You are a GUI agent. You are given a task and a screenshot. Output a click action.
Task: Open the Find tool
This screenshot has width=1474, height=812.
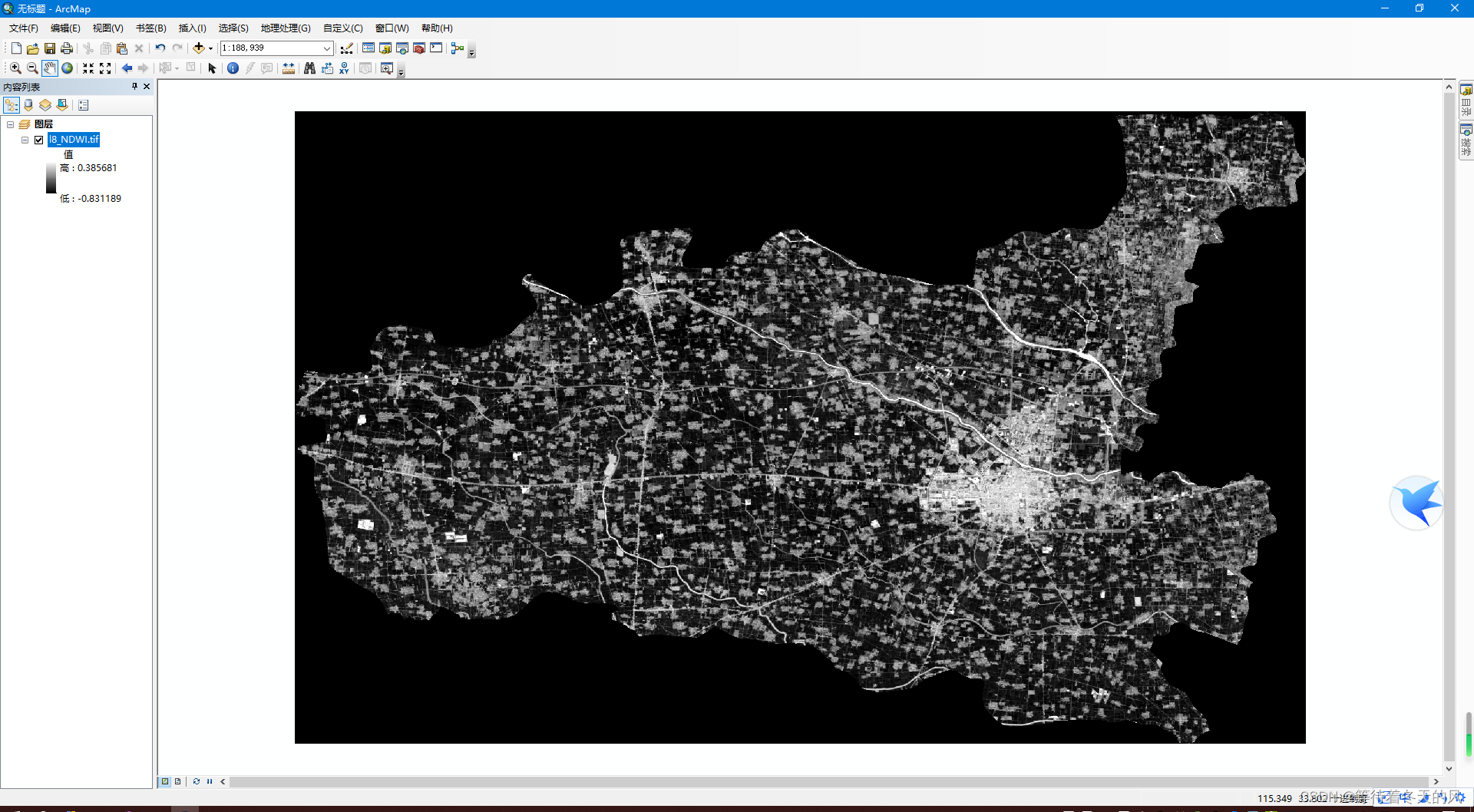[x=309, y=68]
